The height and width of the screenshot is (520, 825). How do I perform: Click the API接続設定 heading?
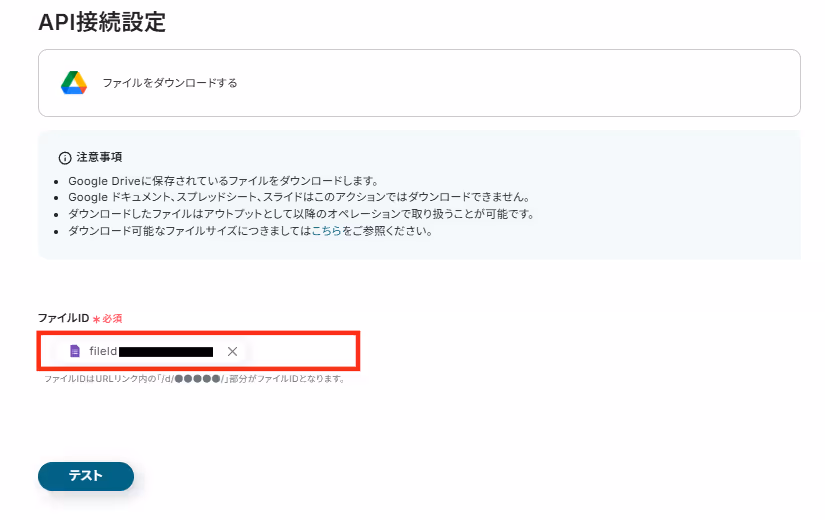click(102, 22)
